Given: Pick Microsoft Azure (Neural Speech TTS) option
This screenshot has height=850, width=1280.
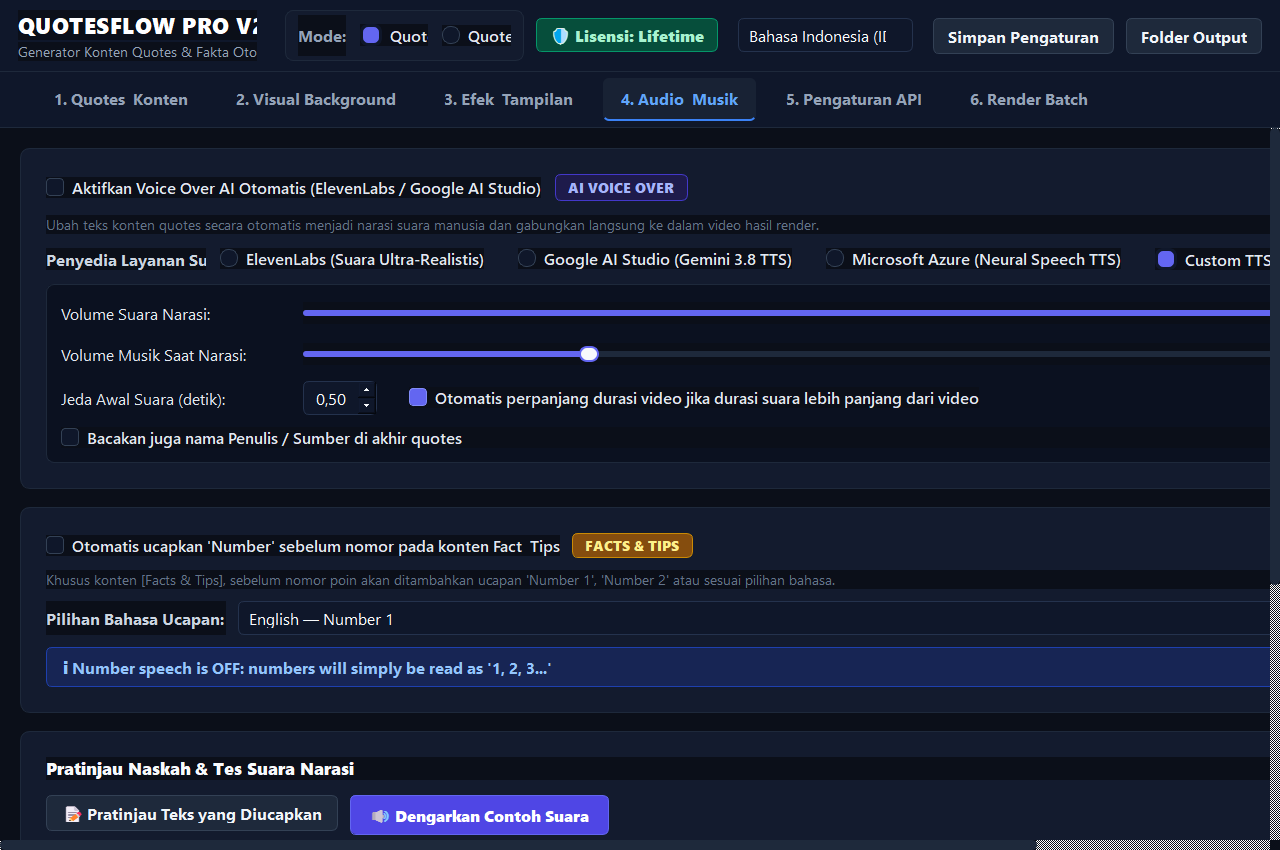Looking at the screenshot, I should [835, 259].
